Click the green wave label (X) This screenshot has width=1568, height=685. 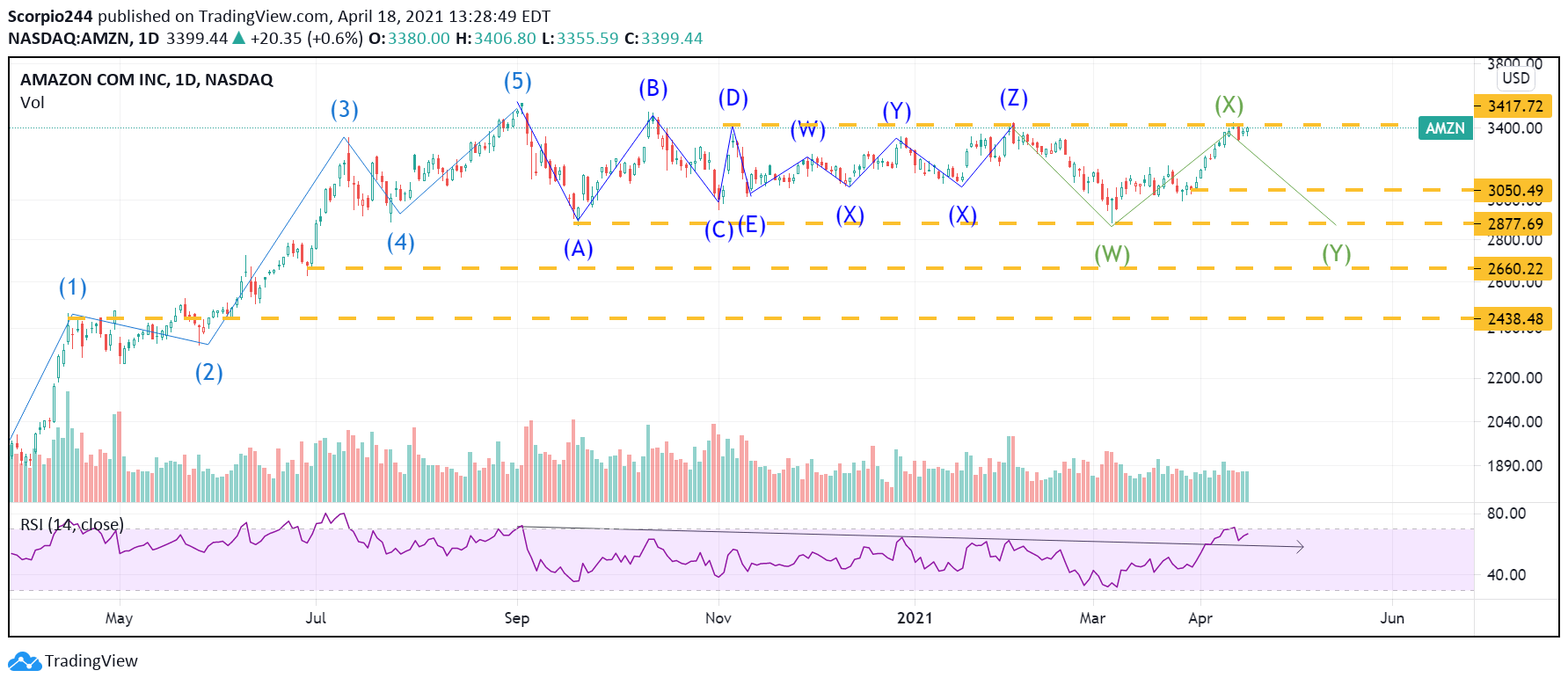[x=1229, y=106]
